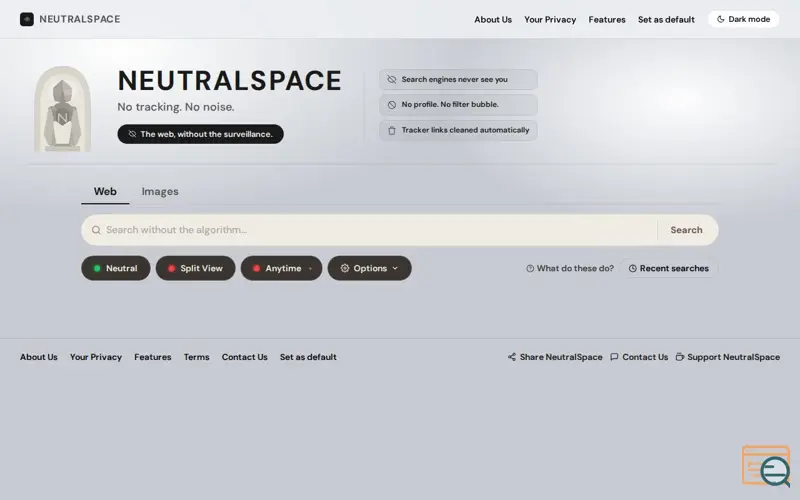Open Contact Us in left footer links
The height and width of the screenshot is (500, 800).
pos(244,357)
